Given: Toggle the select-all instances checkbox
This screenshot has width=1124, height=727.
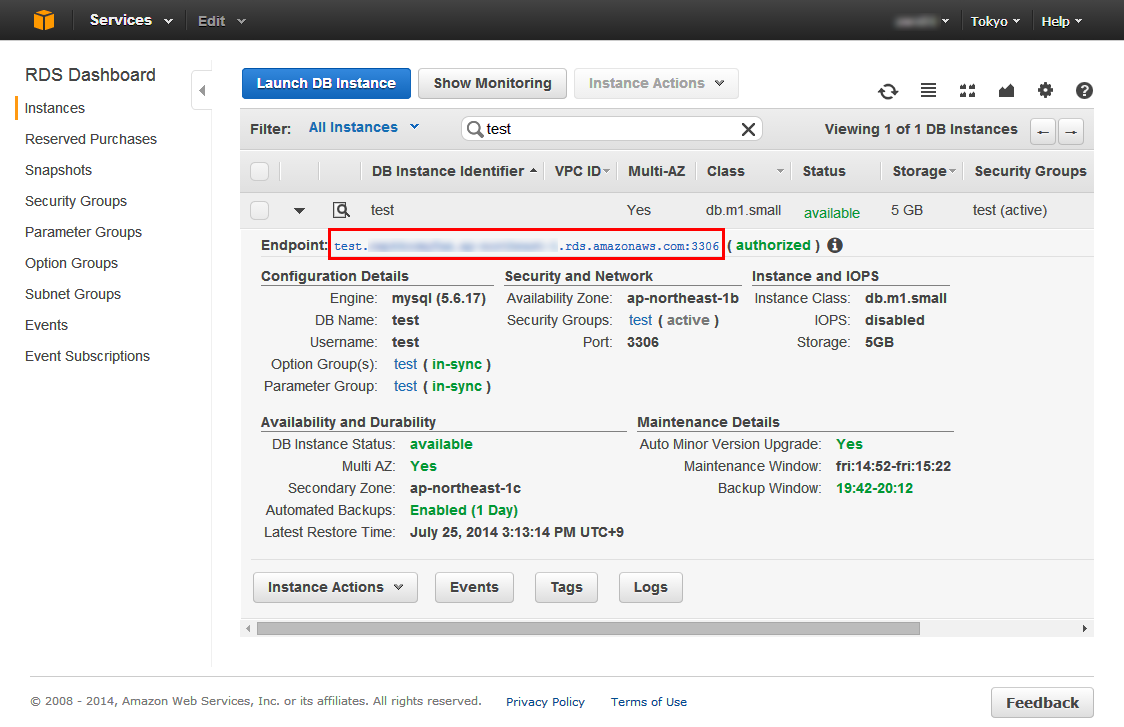Looking at the screenshot, I should pyautogui.click(x=259, y=171).
